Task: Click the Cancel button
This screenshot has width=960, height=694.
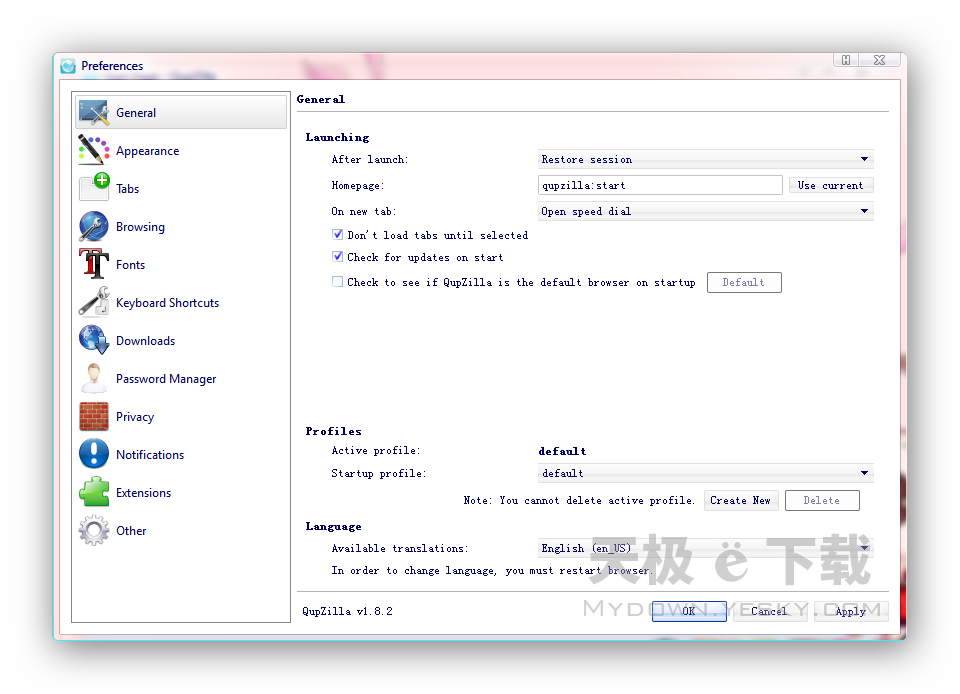Action: coord(770,611)
